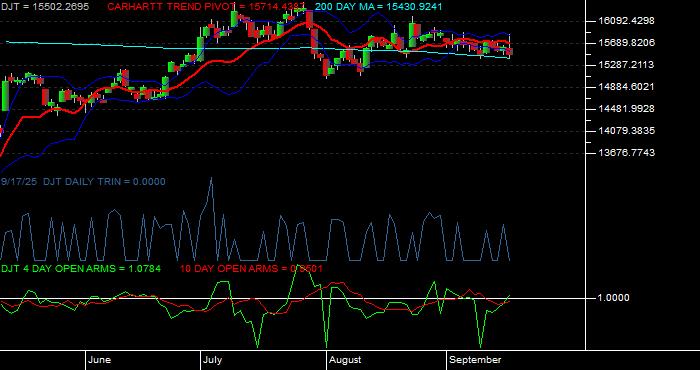Click the latest candlestick on the price chart

coord(510,52)
